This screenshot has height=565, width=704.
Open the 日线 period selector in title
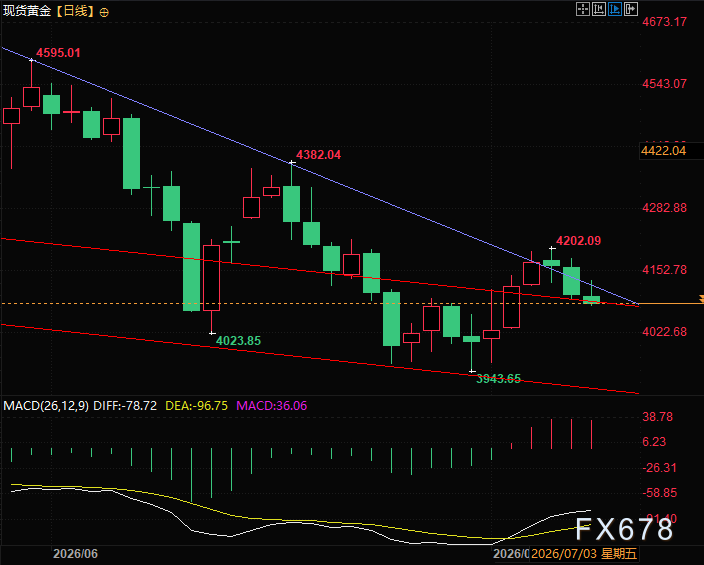[x=75, y=11]
